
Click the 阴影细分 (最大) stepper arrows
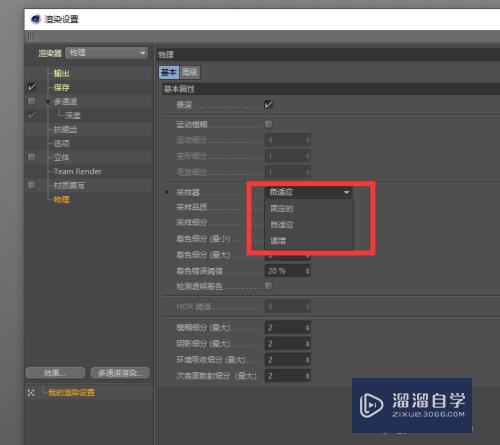tap(308, 344)
